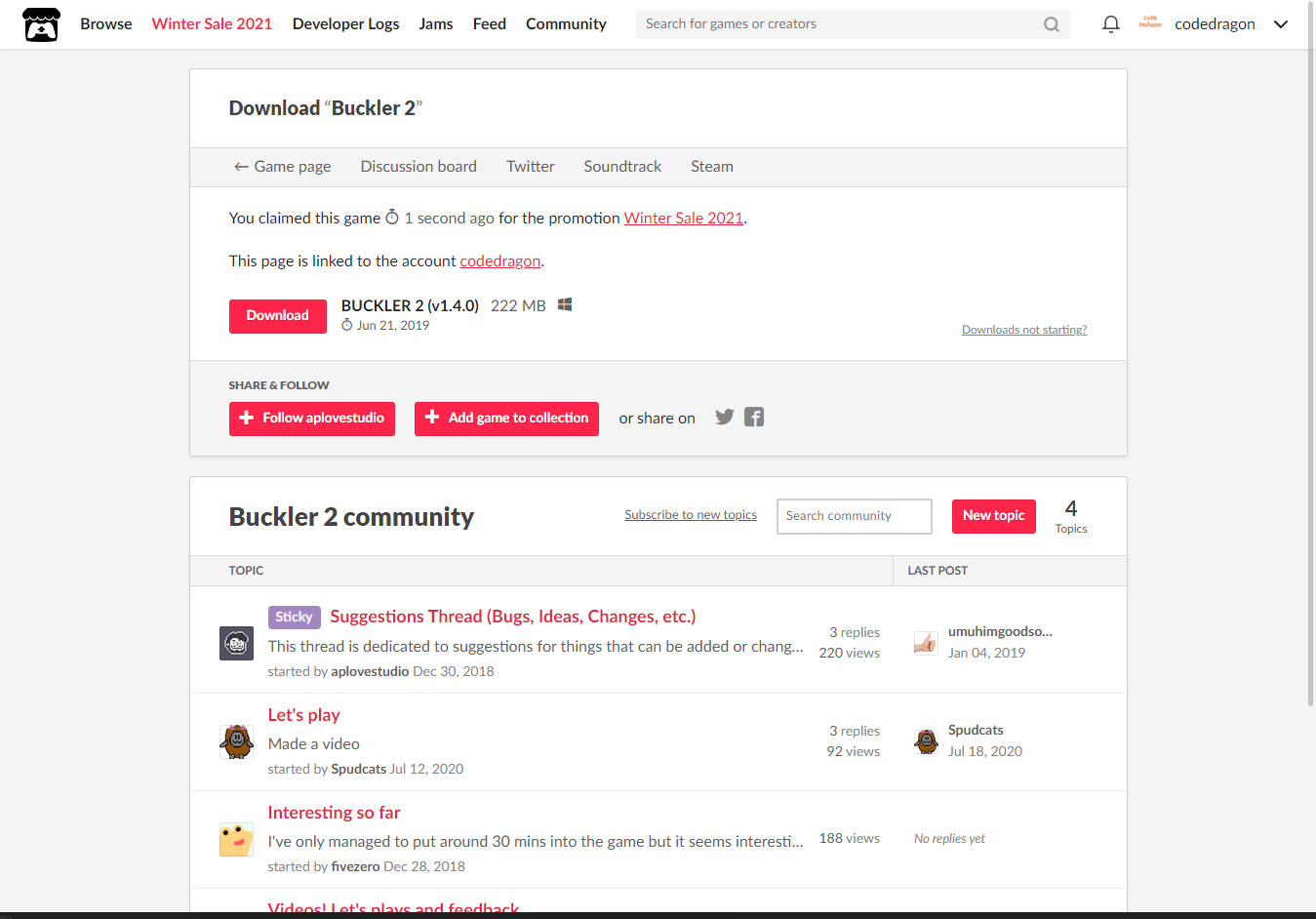
Task: Open the Feed page
Action: pos(490,24)
